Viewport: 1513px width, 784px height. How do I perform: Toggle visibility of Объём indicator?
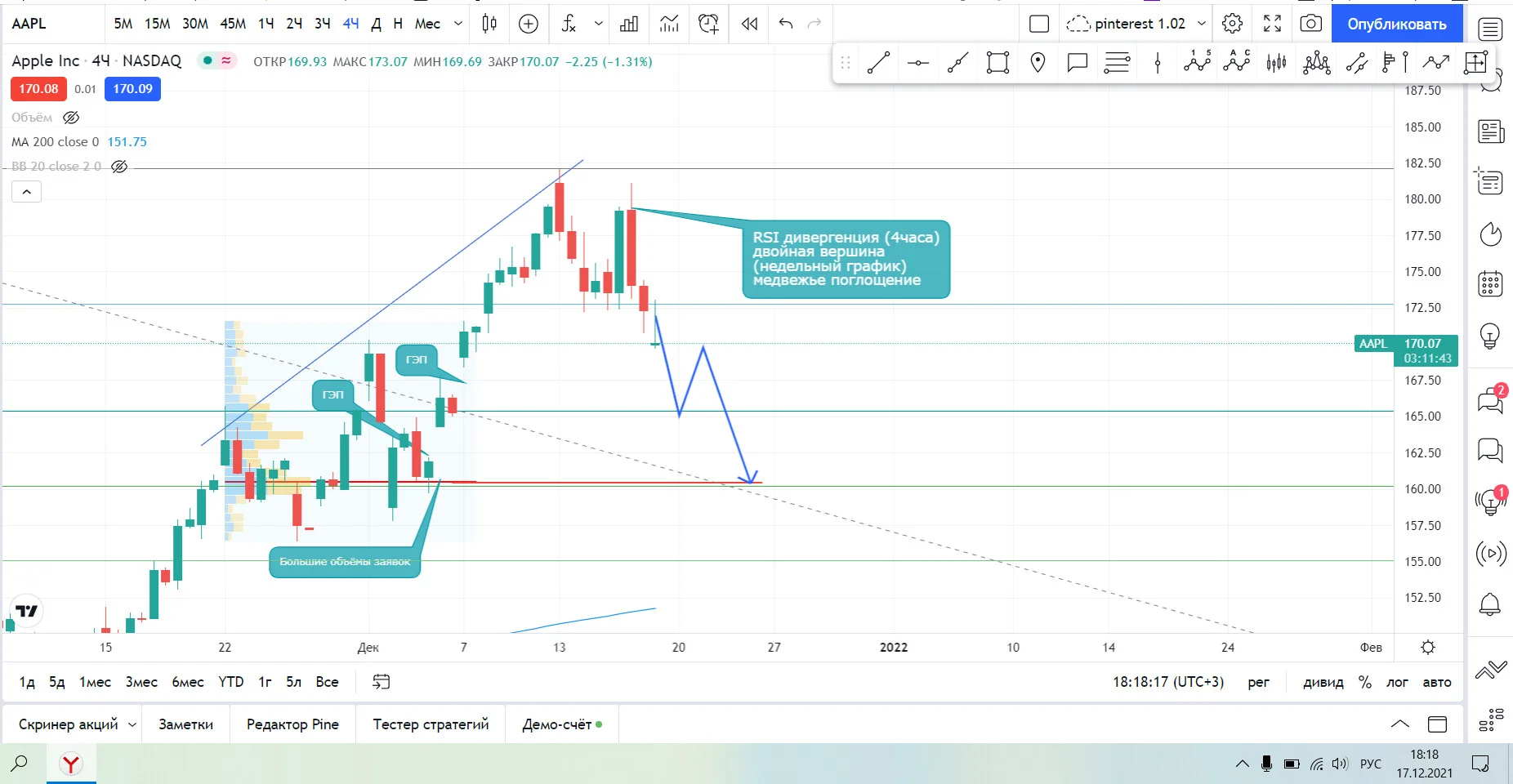click(x=71, y=118)
